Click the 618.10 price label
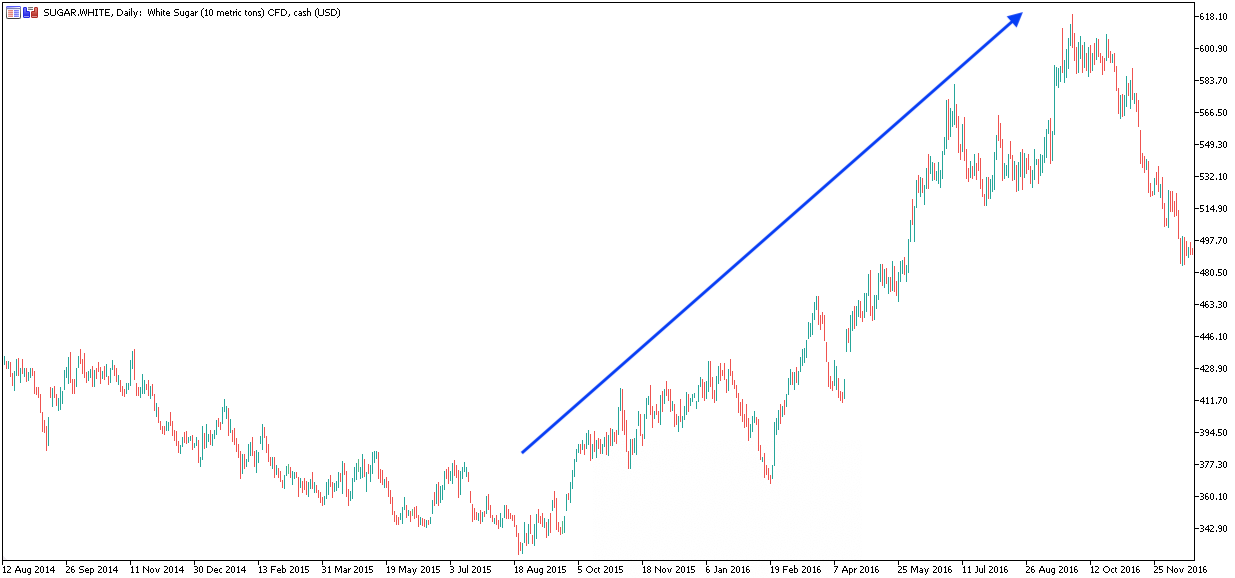Screen dimensions: 1235x578 [1213, 17]
